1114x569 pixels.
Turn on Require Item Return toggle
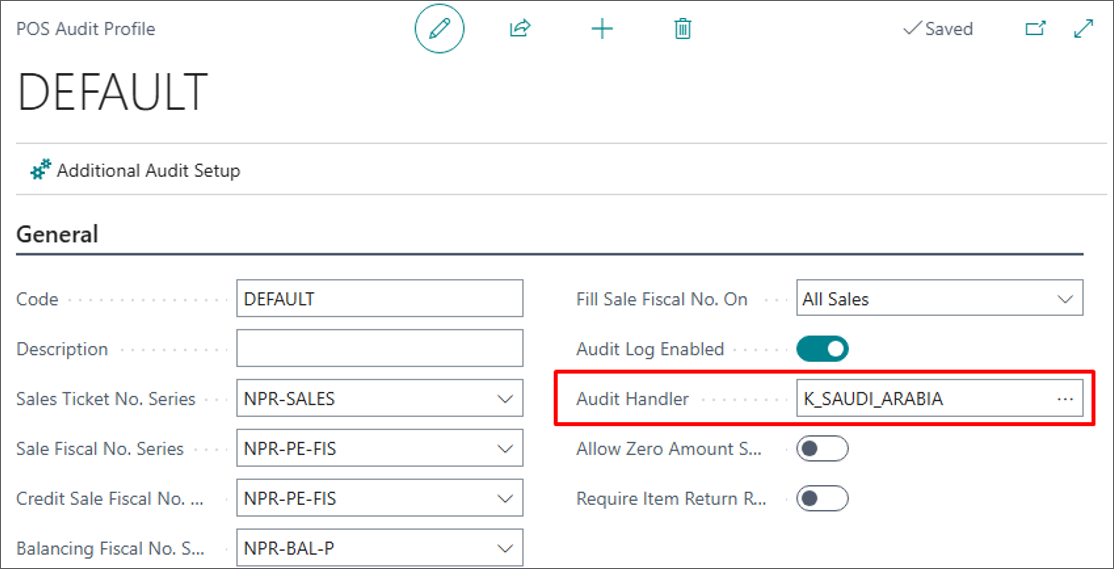click(x=823, y=499)
